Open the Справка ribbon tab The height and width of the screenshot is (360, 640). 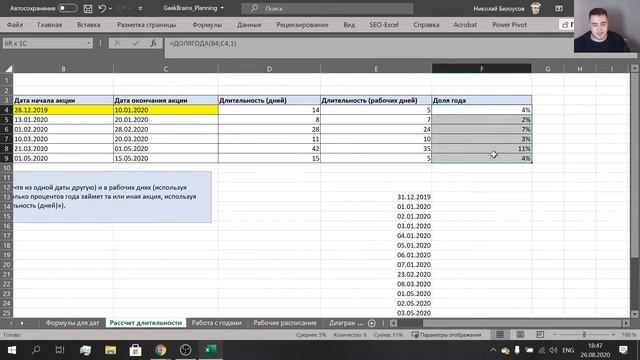point(426,25)
